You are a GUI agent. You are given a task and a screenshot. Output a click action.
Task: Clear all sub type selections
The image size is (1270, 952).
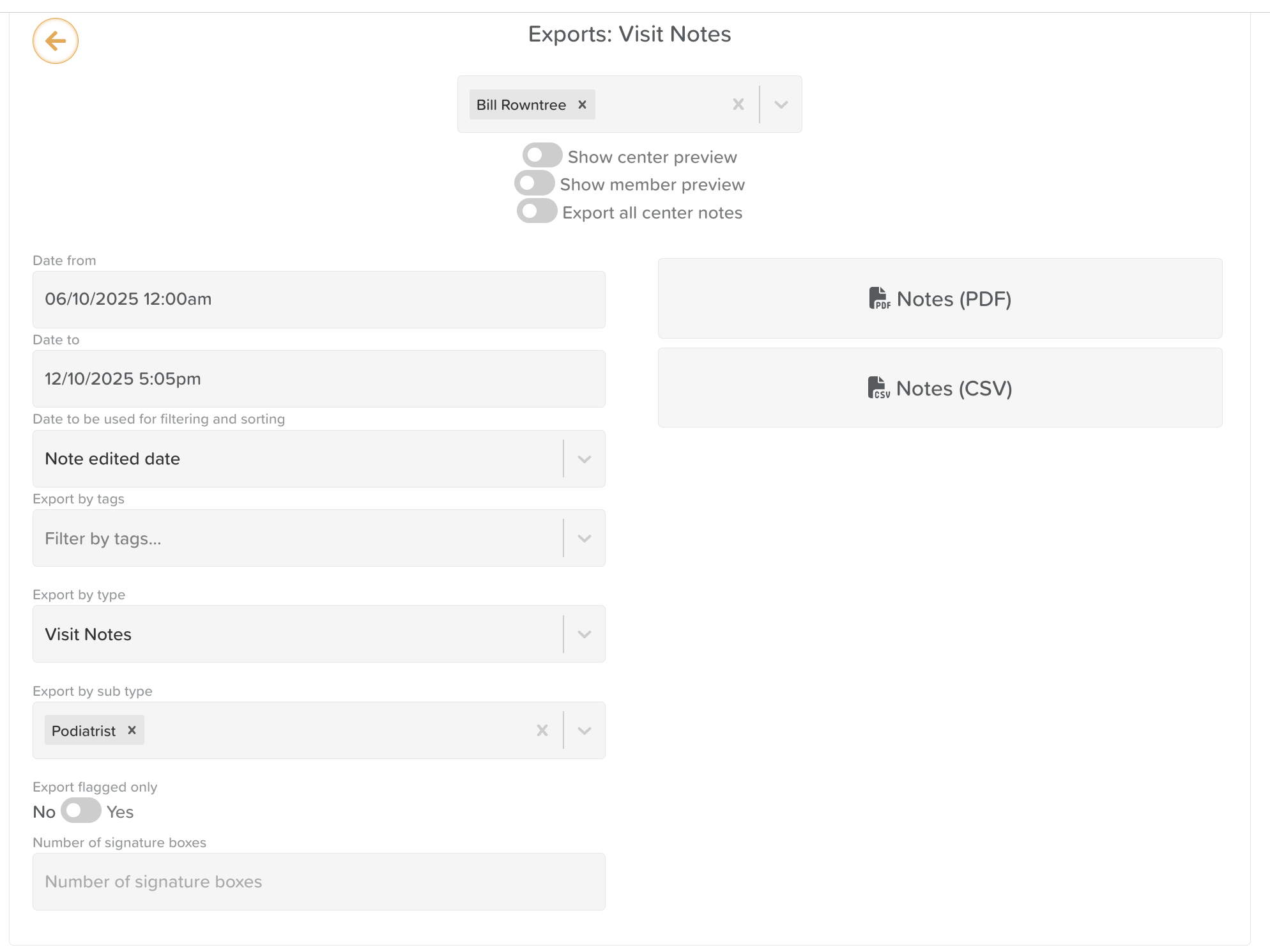click(x=542, y=730)
